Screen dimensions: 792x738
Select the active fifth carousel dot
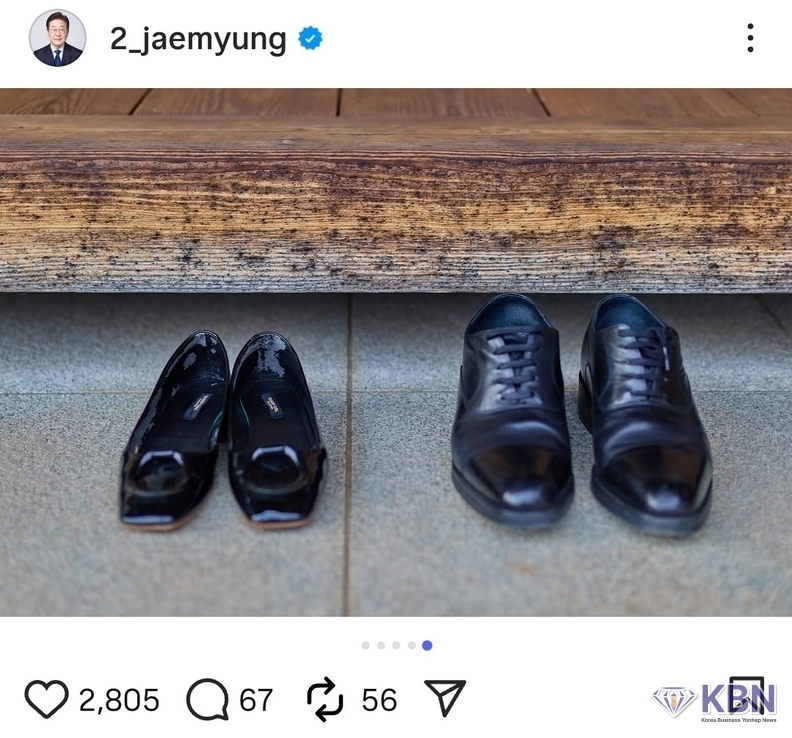click(x=427, y=645)
